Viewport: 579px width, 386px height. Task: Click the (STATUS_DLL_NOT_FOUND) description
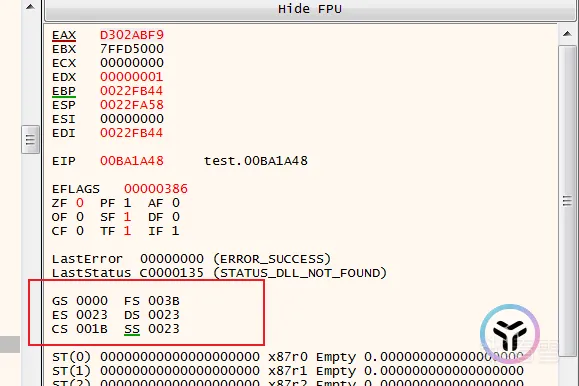(300, 273)
